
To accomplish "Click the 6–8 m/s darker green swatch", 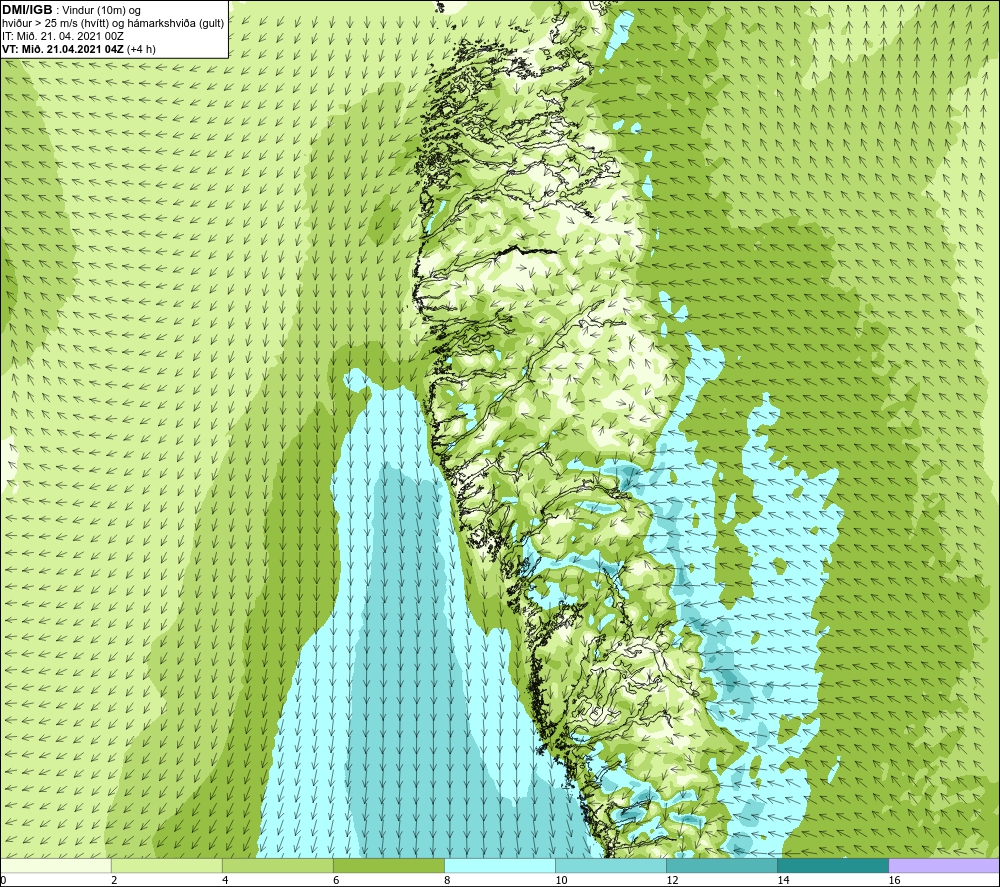I will (x=389, y=865).
